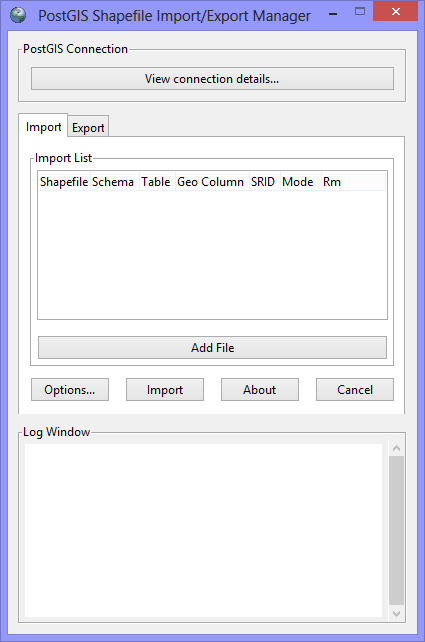Start import with the Import button
This screenshot has width=425, height=642.
pyautogui.click(x=165, y=389)
